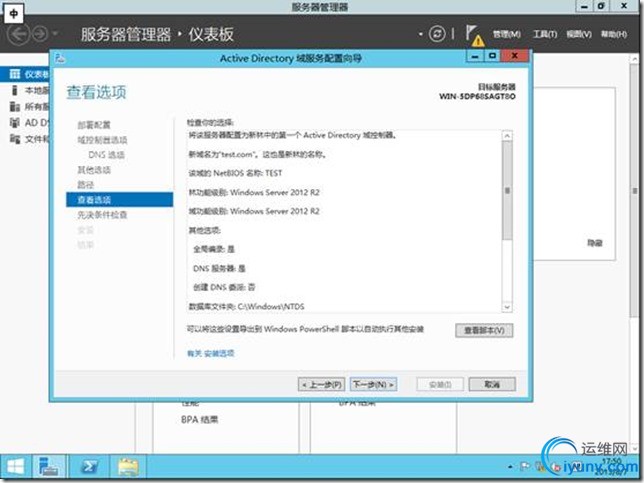644x483 pixels.
Task: Click the review list scrollbar thumb
Action: pyautogui.click(x=507, y=190)
